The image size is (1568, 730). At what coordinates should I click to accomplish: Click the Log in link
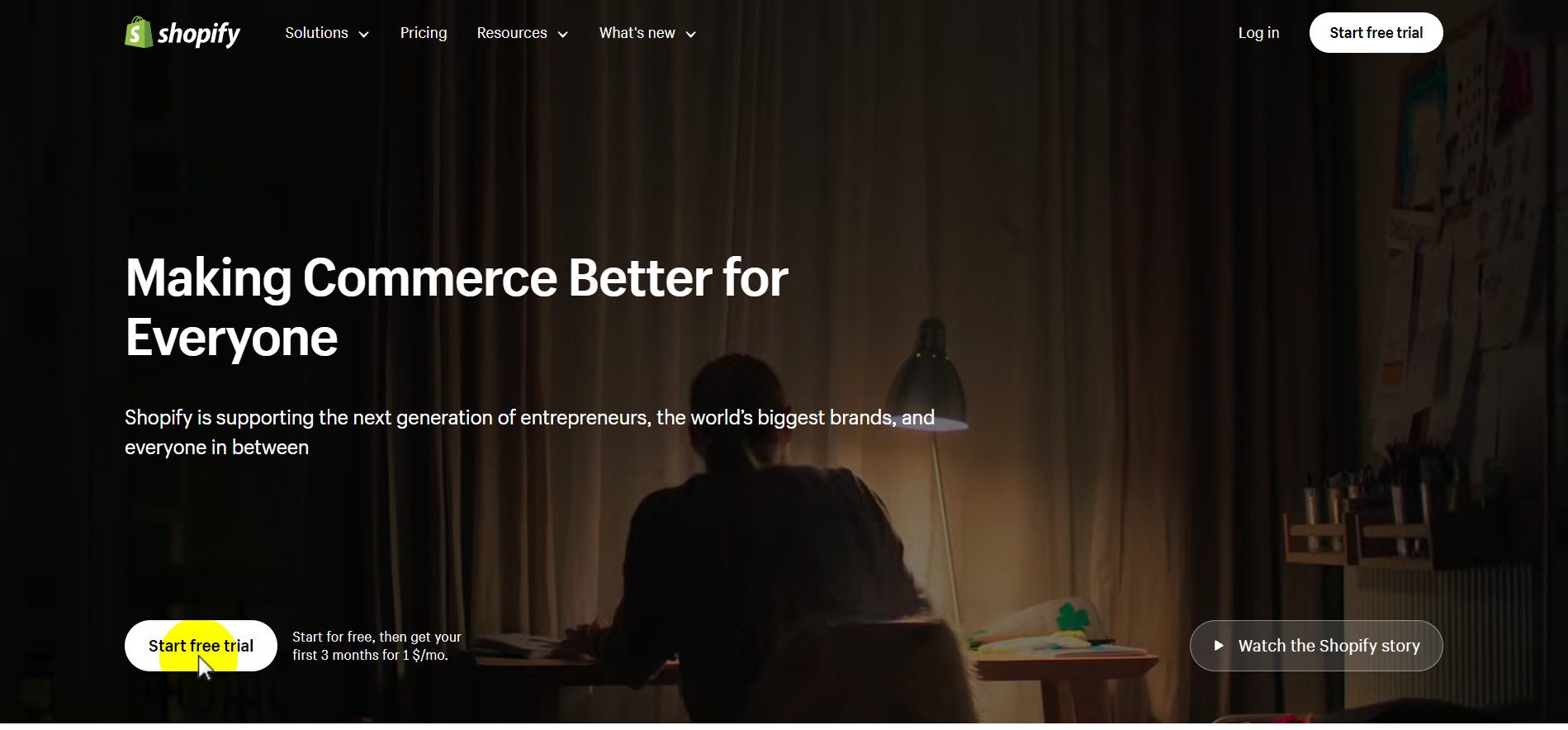[x=1258, y=33]
